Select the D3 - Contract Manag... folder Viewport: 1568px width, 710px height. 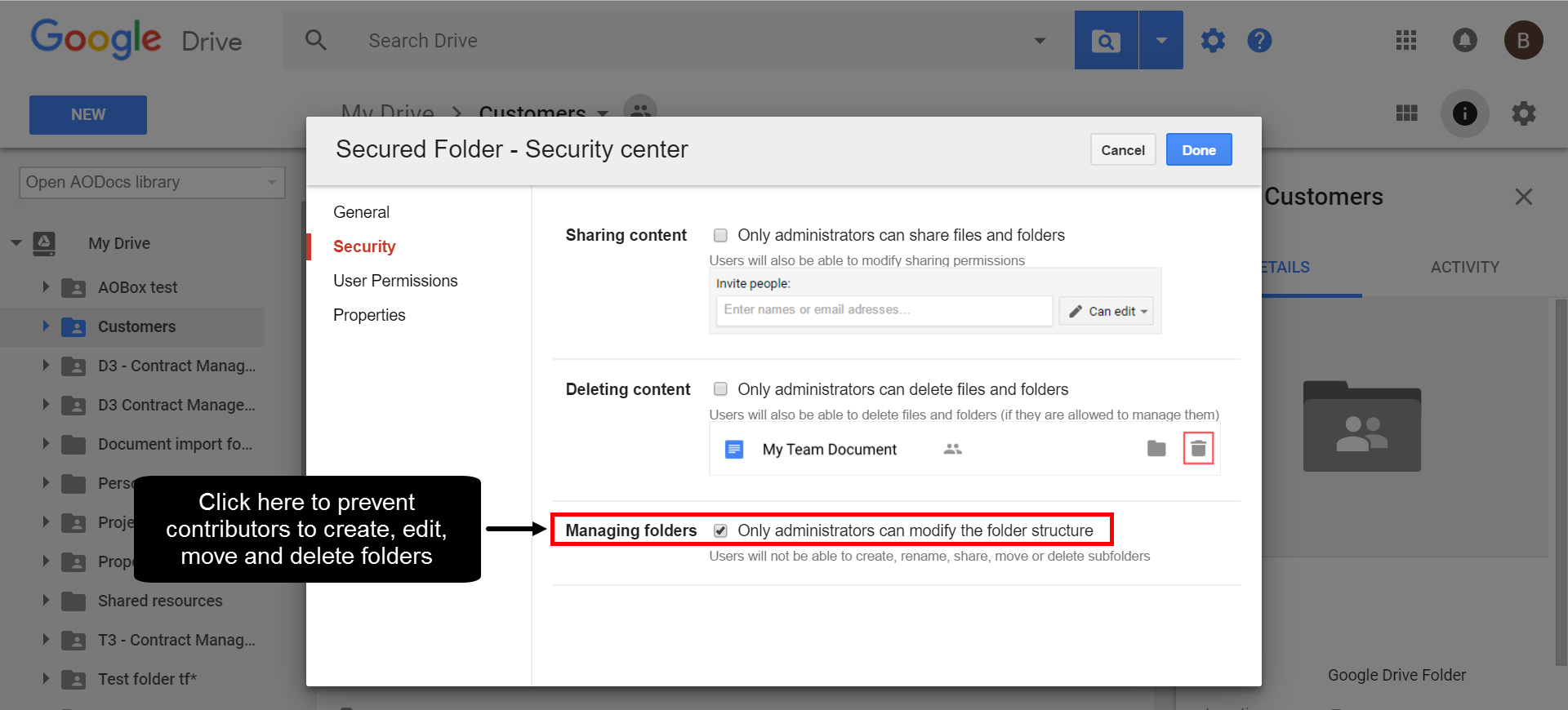point(176,366)
